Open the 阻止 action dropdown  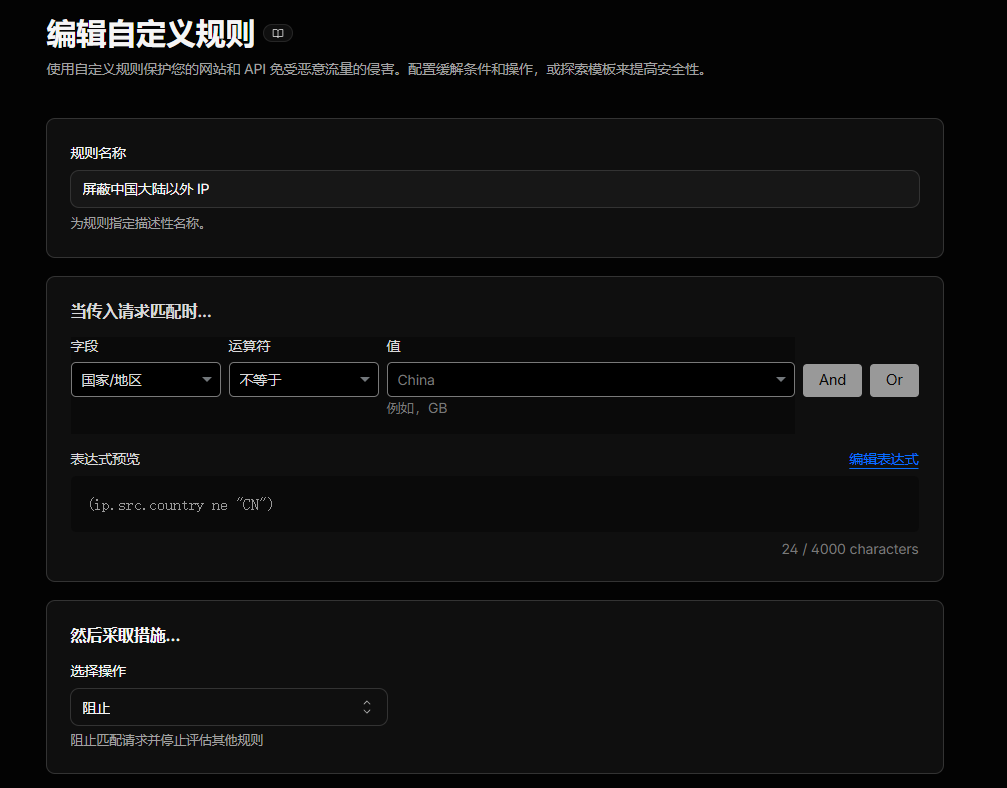coord(229,707)
